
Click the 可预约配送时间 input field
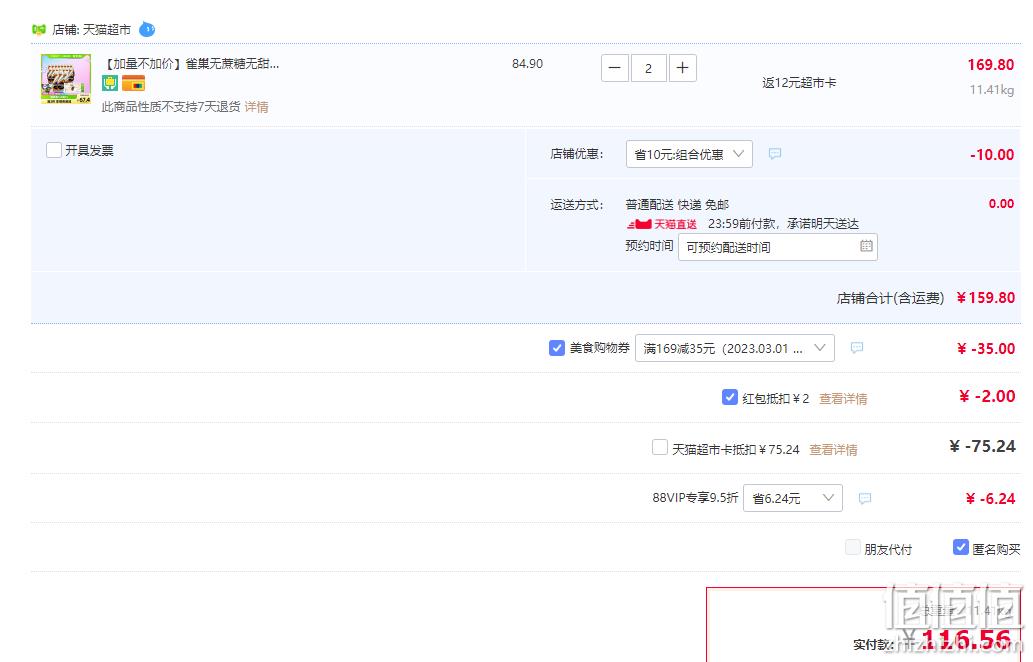coord(777,247)
